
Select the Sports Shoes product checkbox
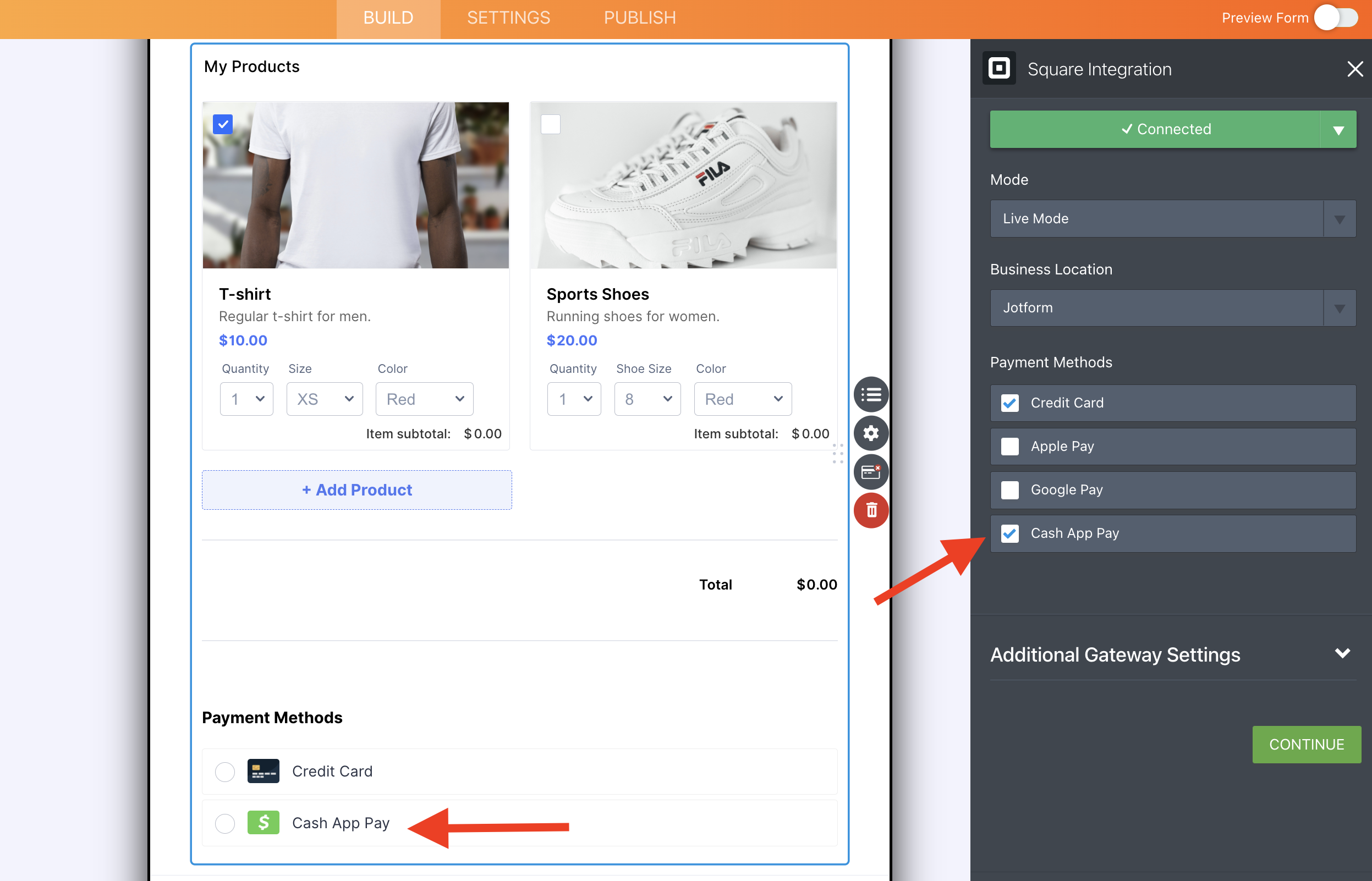[x=551, y=124]
